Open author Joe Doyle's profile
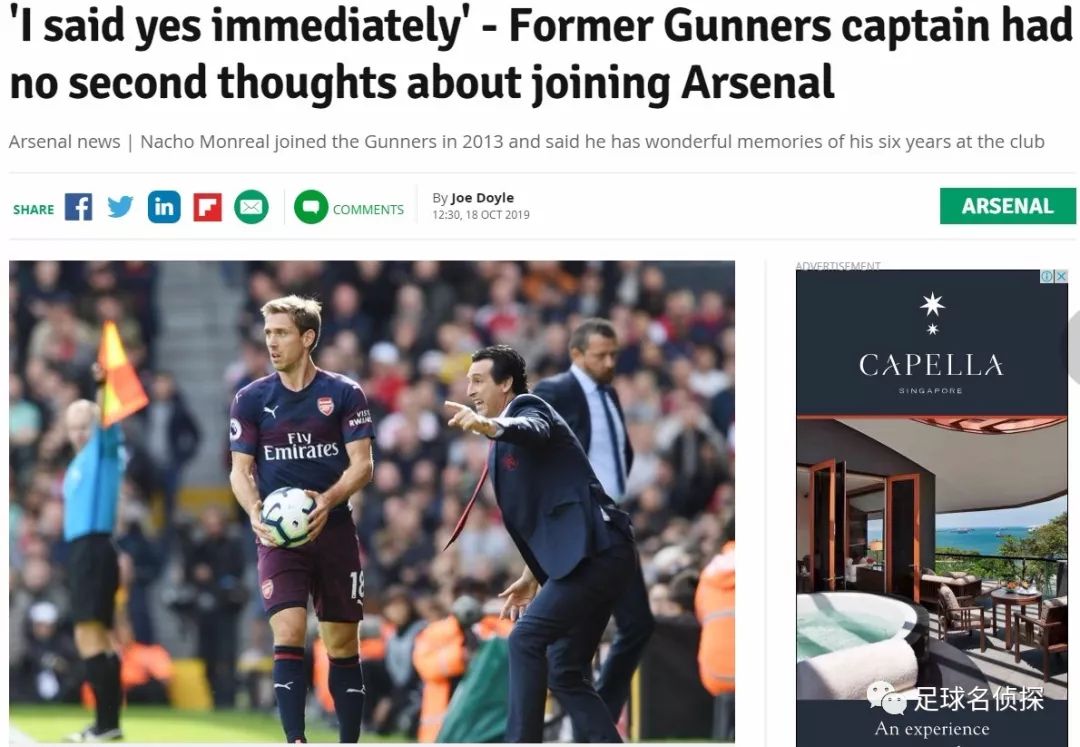 [x=482, y=197]
